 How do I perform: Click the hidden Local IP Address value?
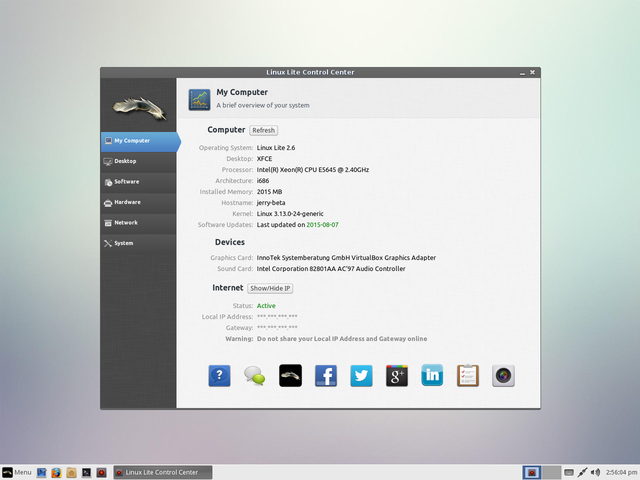point(277,317)
